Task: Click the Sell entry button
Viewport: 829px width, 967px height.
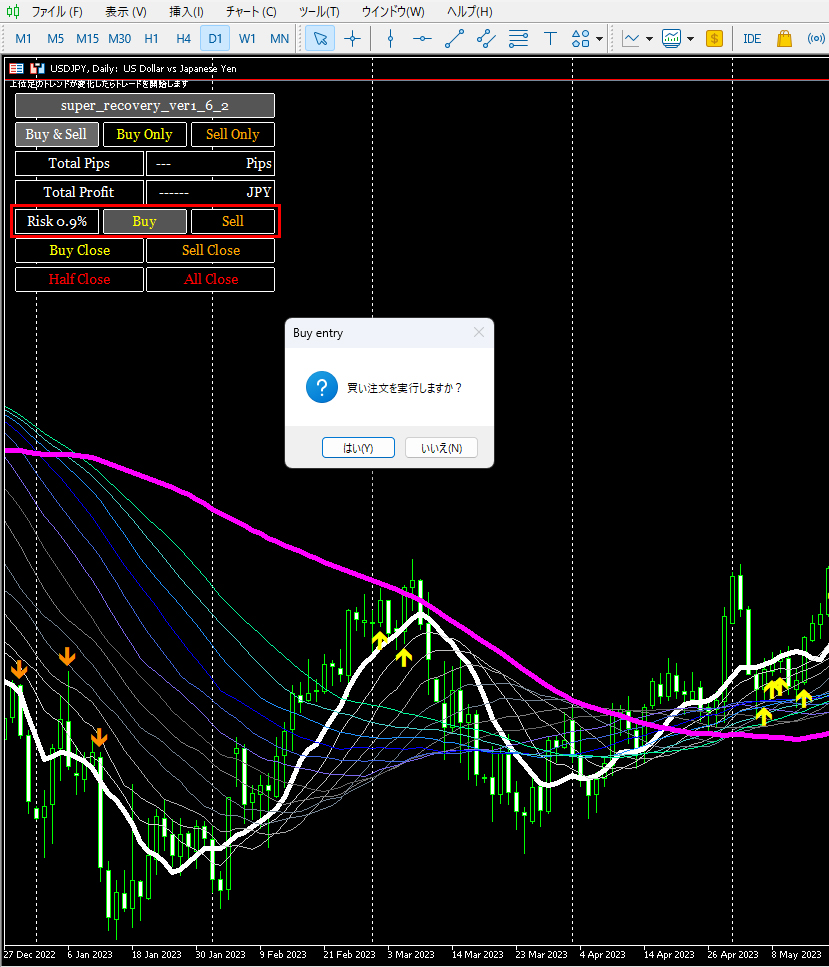Action: (x=233, y=221)
